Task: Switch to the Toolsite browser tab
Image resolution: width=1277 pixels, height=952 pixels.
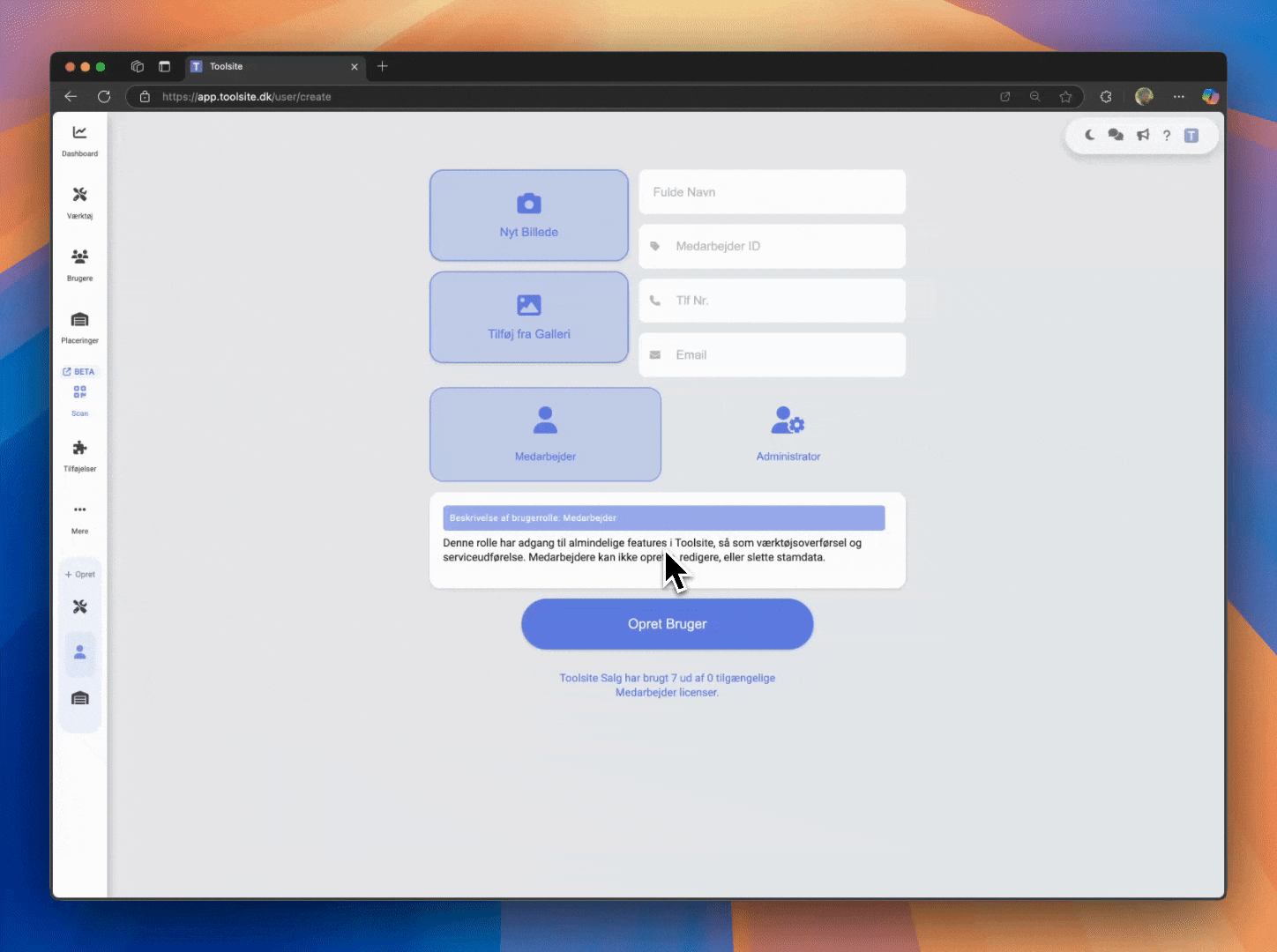Action: click(265, 66)
